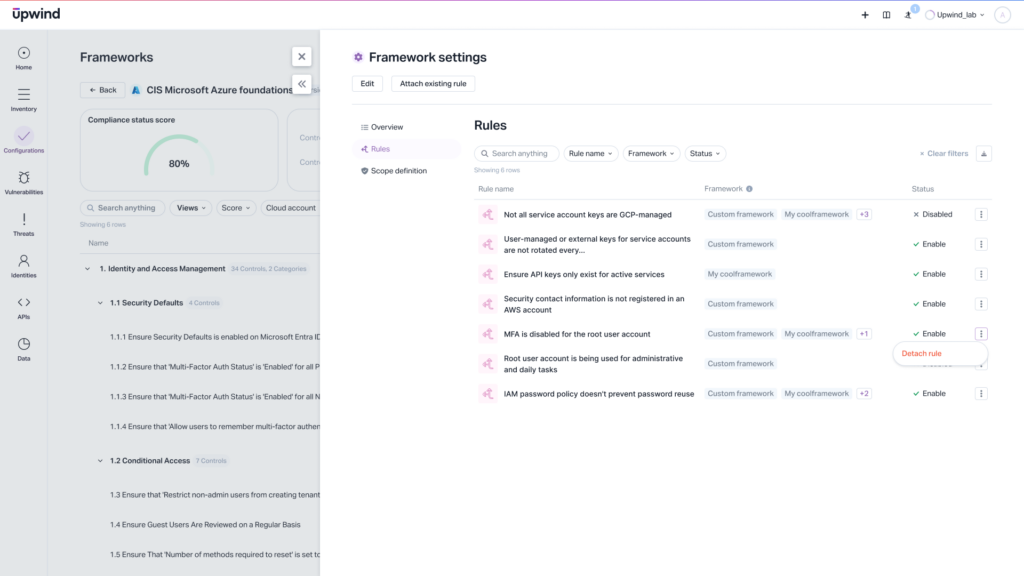Collapse panel with double-chevron button
Image resolution: width=1024 pixels, height=576 pixels.
point(302,84)
